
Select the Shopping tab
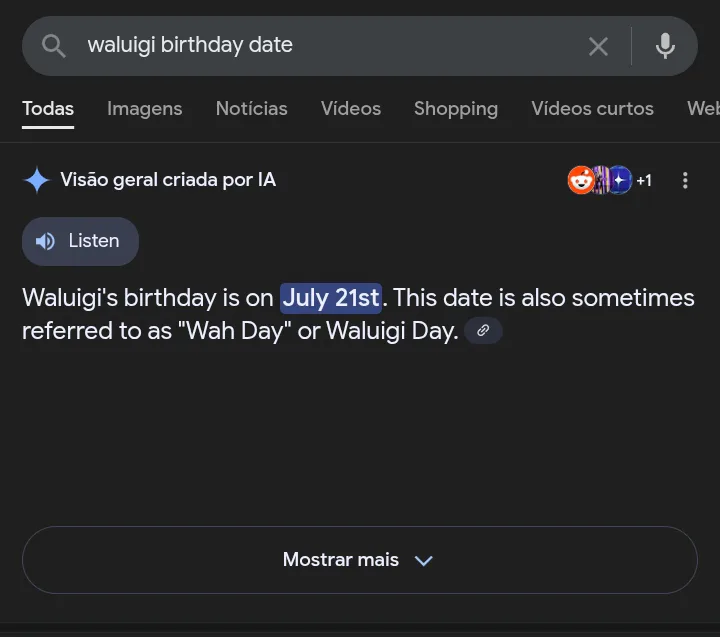456,109
